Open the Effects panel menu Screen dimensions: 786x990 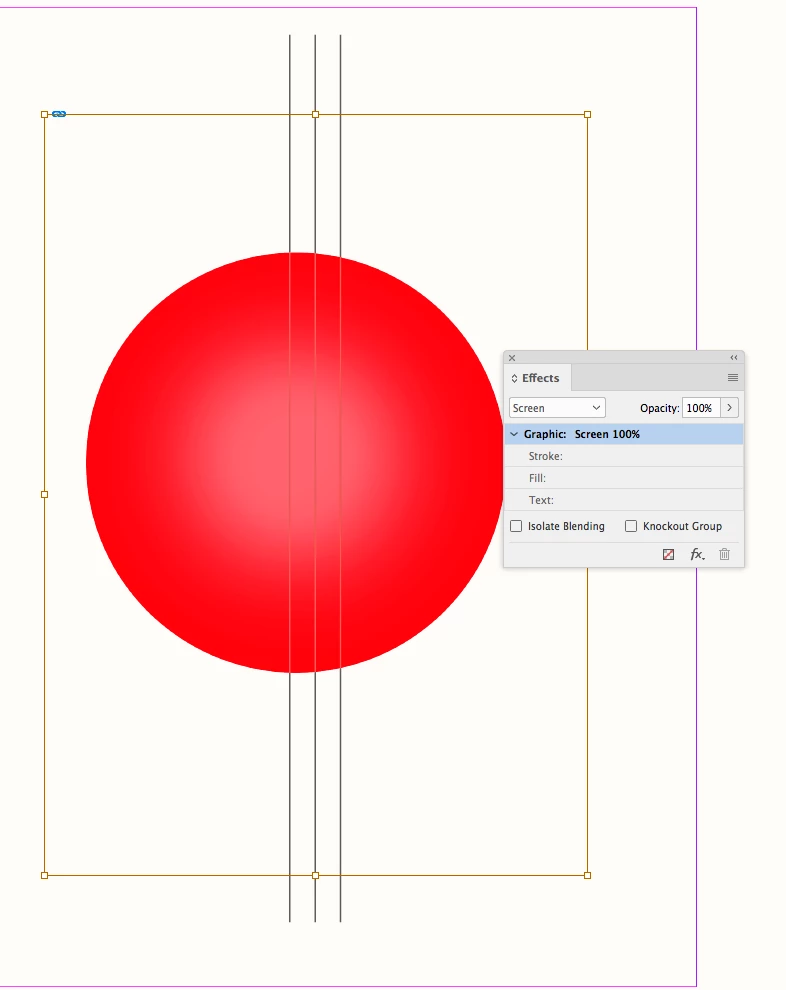733,378
